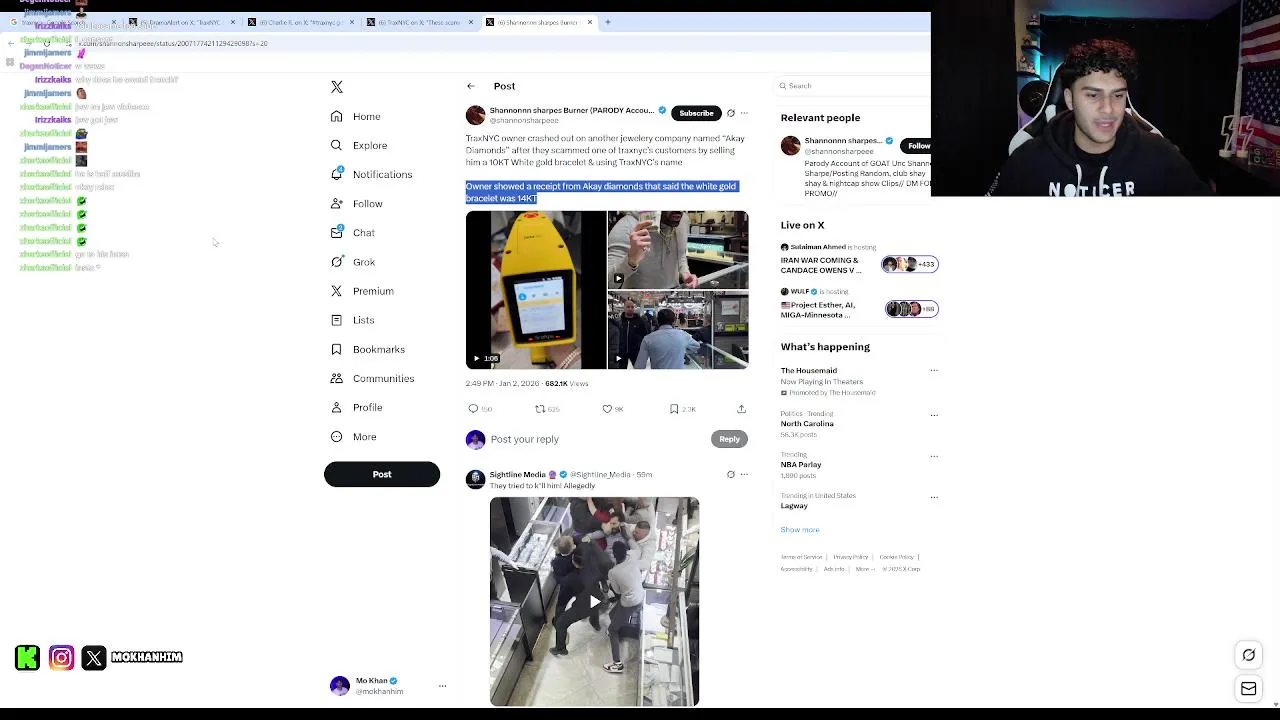
Task: Open a new browser tab
Action: [x=607, y=22]
